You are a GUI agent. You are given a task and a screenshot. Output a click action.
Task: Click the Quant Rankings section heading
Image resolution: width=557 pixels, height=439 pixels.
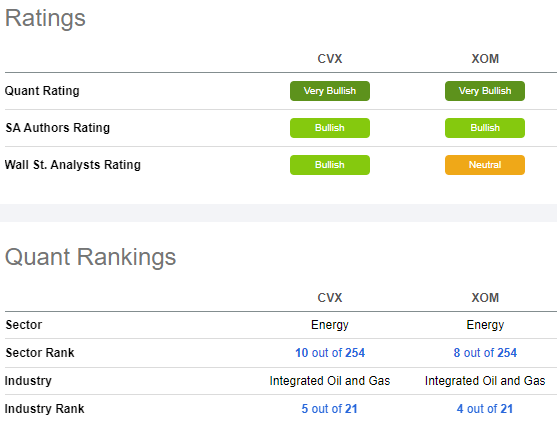pos(91,257)
